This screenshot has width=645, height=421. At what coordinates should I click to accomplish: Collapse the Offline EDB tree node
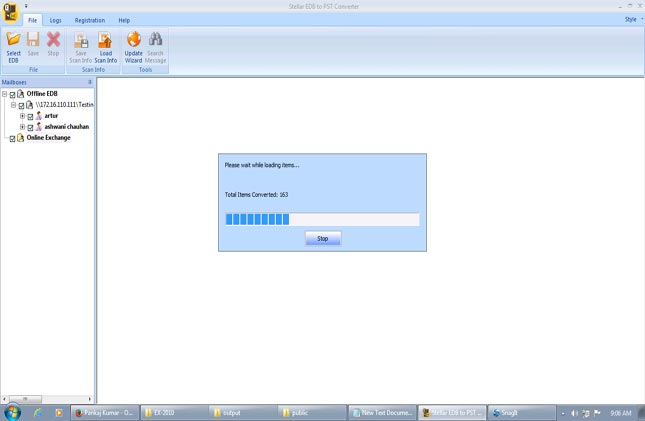coord(5,94)
